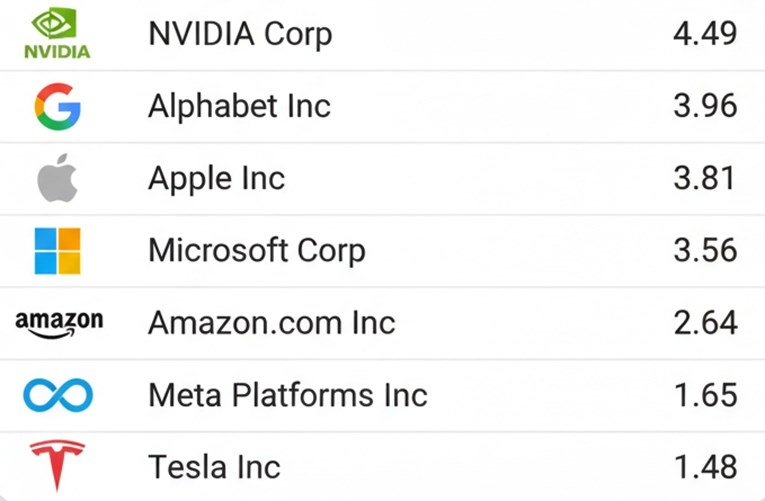The height and width of the screenshot is (501, 765).
Task: Open the Alphabet Inc holding
Action: click(x=239, y=106)
